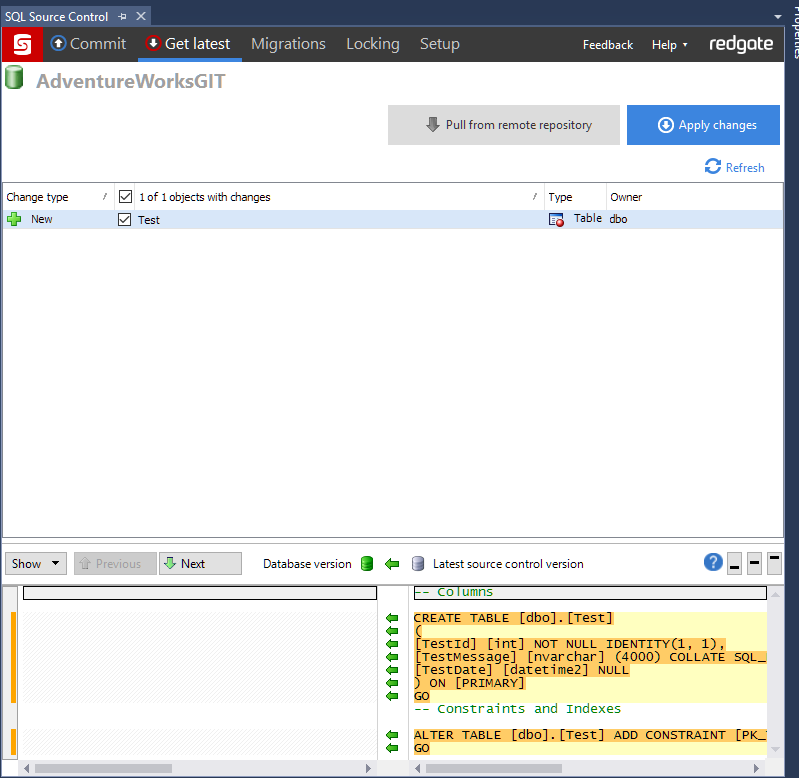Open the blue help question mark icon
Image resolution: width=799 pixels, height=778 pixels.
713,562
